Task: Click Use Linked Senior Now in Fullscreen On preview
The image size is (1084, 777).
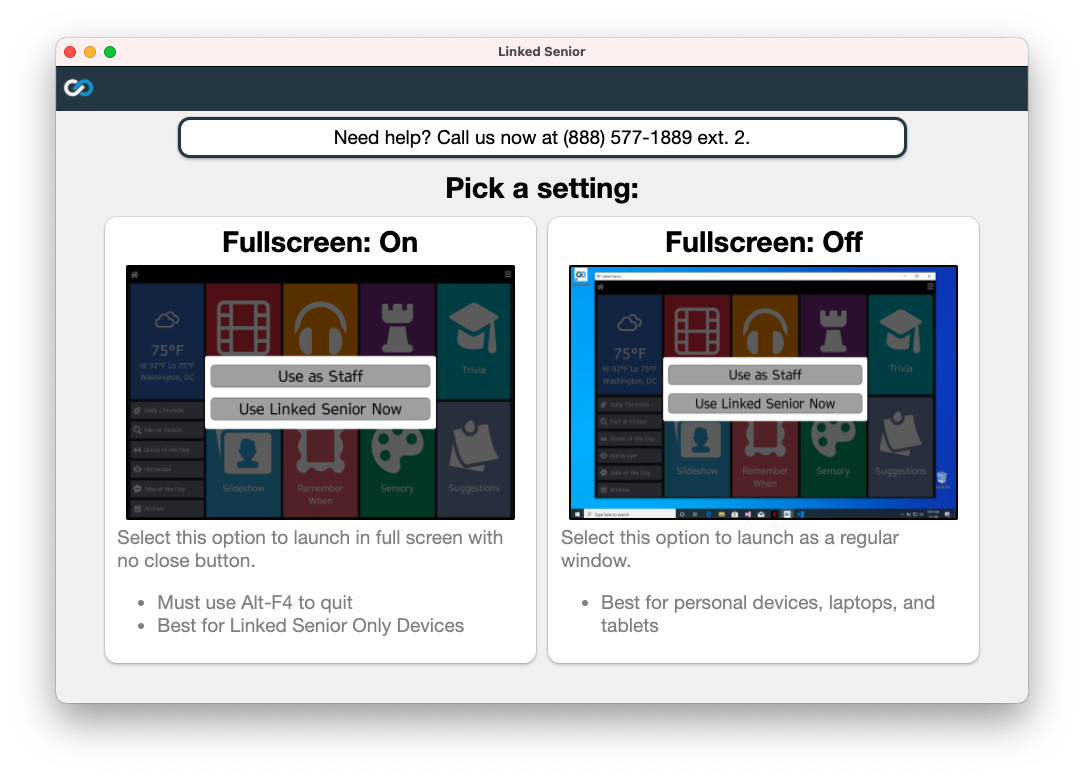Action: (x=320, y=408)
